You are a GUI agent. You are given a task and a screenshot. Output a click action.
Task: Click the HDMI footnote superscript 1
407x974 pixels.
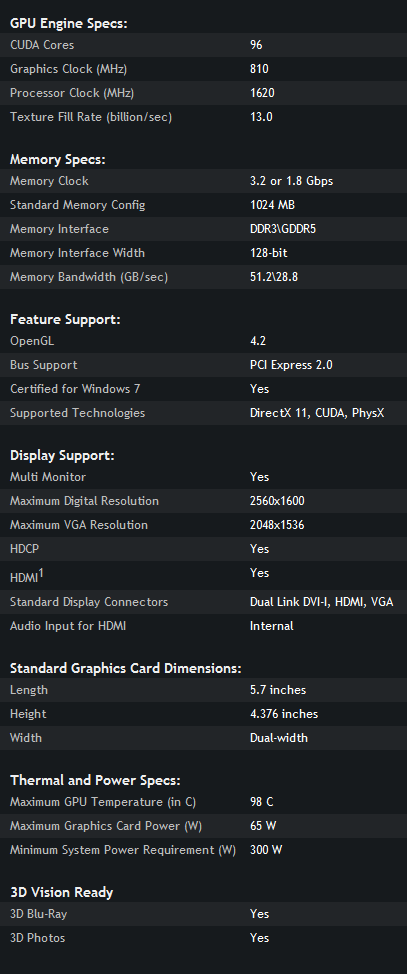pos(41,573)
